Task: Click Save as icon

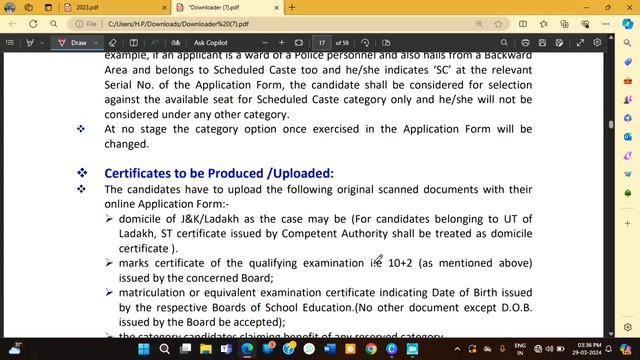Action: click(x=559, y=43)
